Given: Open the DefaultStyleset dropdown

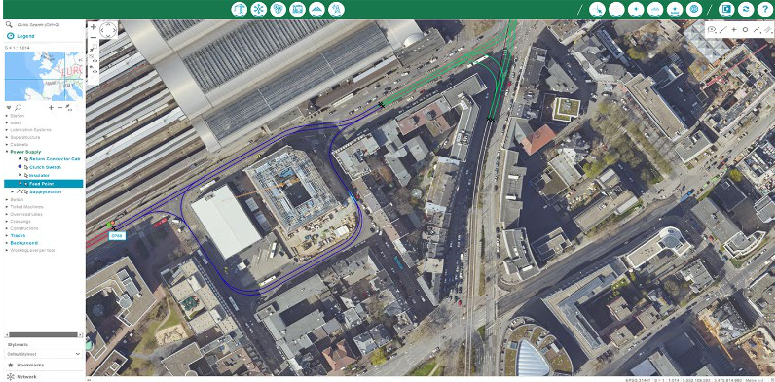Looking at the screenshot, I should pos(43,354).
